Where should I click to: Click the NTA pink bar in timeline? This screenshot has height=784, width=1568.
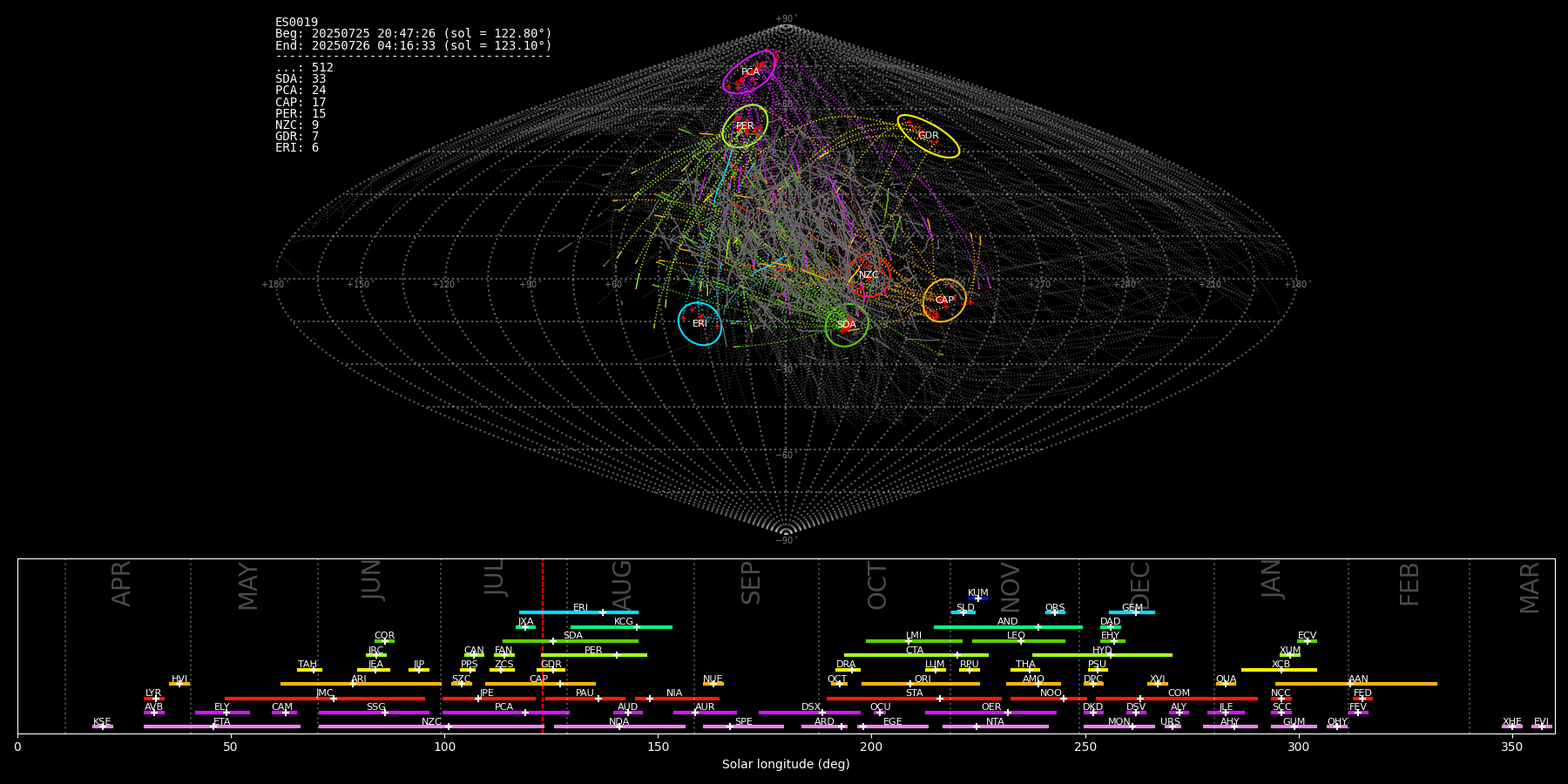[995, 727]
